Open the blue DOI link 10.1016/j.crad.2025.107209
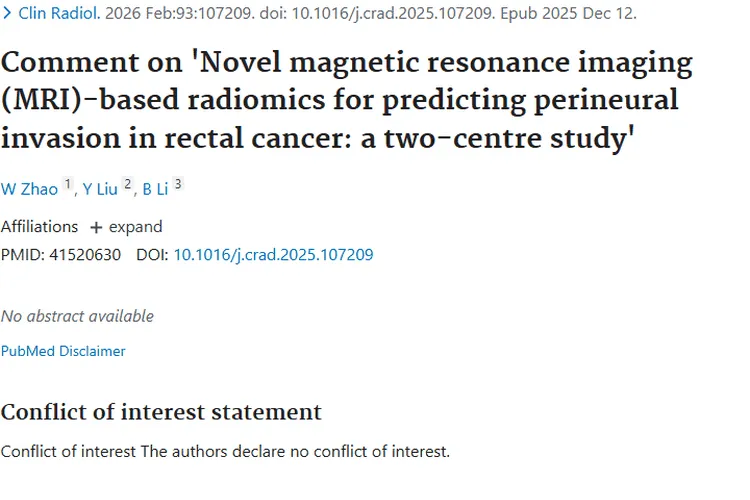This screenshot has height=500, width=750. [x=273, y=255]
